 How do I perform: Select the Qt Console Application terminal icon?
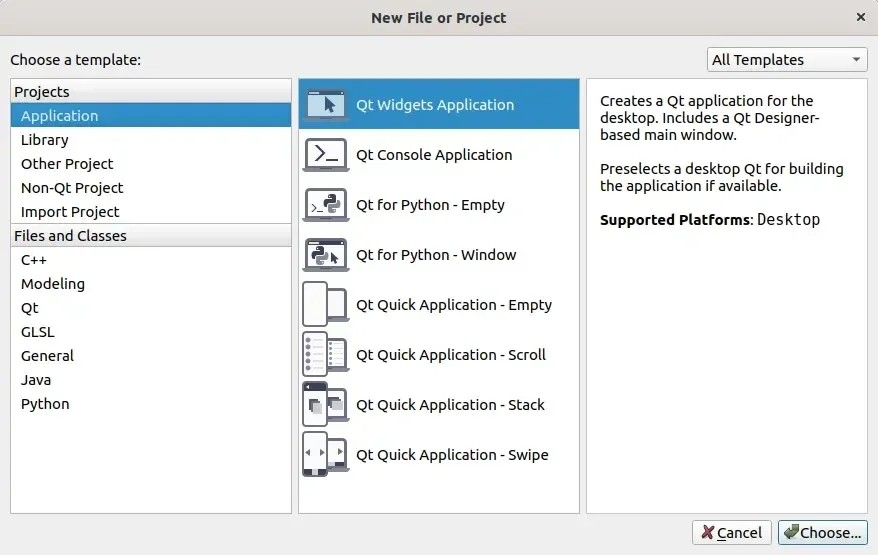326,155
